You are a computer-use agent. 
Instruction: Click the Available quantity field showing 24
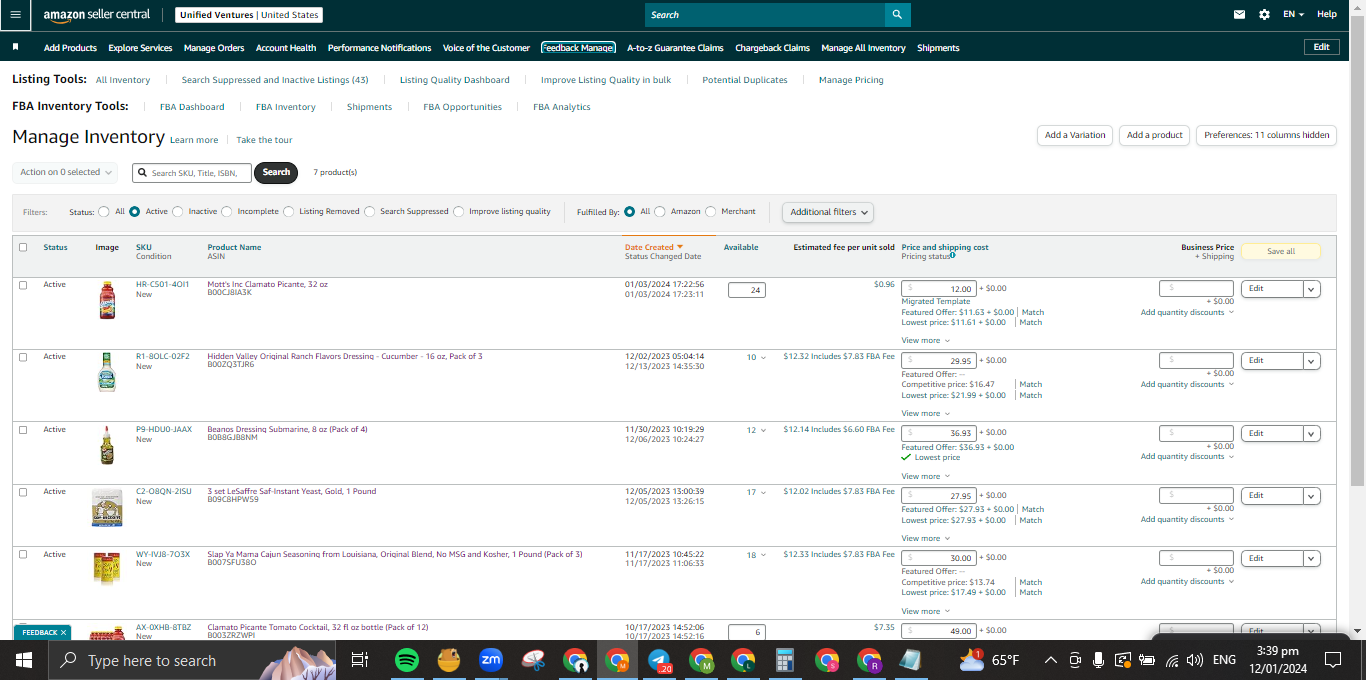tap(747, 290)
